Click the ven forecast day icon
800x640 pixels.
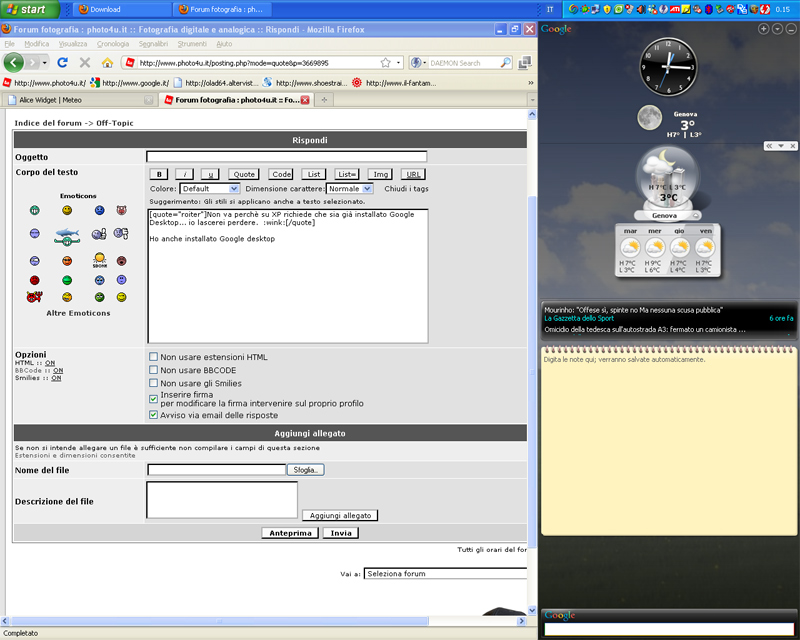[705, 248]
